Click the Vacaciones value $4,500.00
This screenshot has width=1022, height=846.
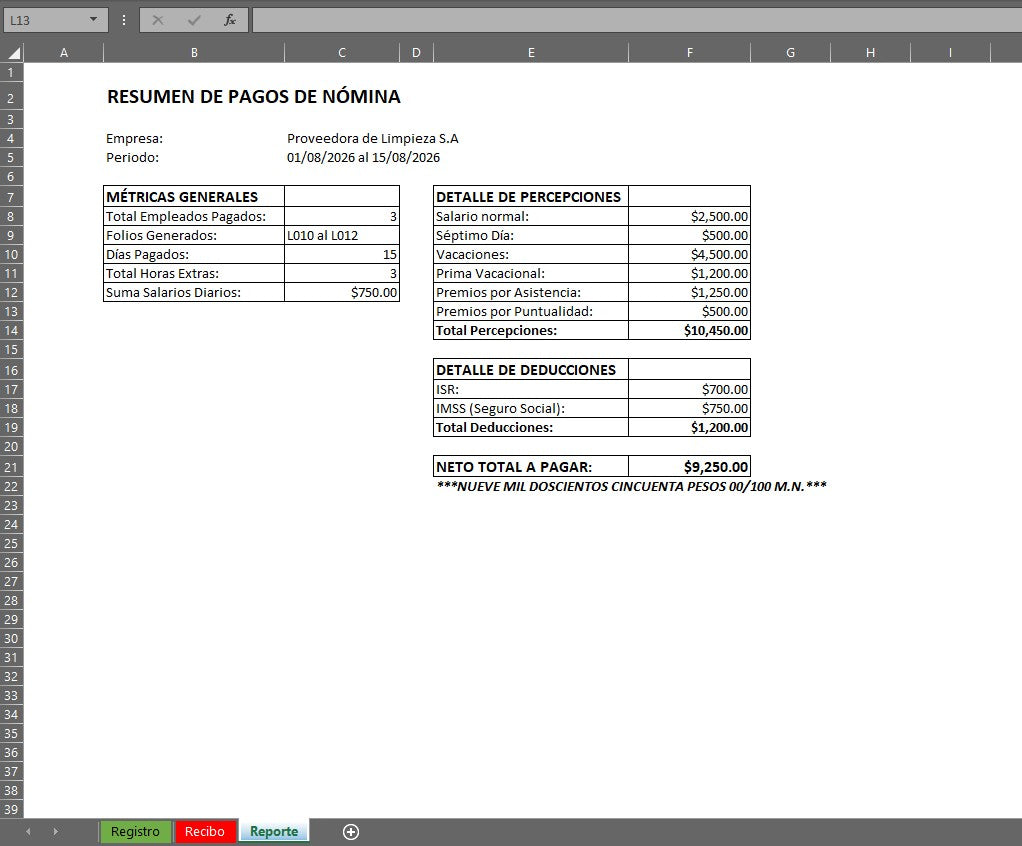pyautogui.click(x=690, y=254)
